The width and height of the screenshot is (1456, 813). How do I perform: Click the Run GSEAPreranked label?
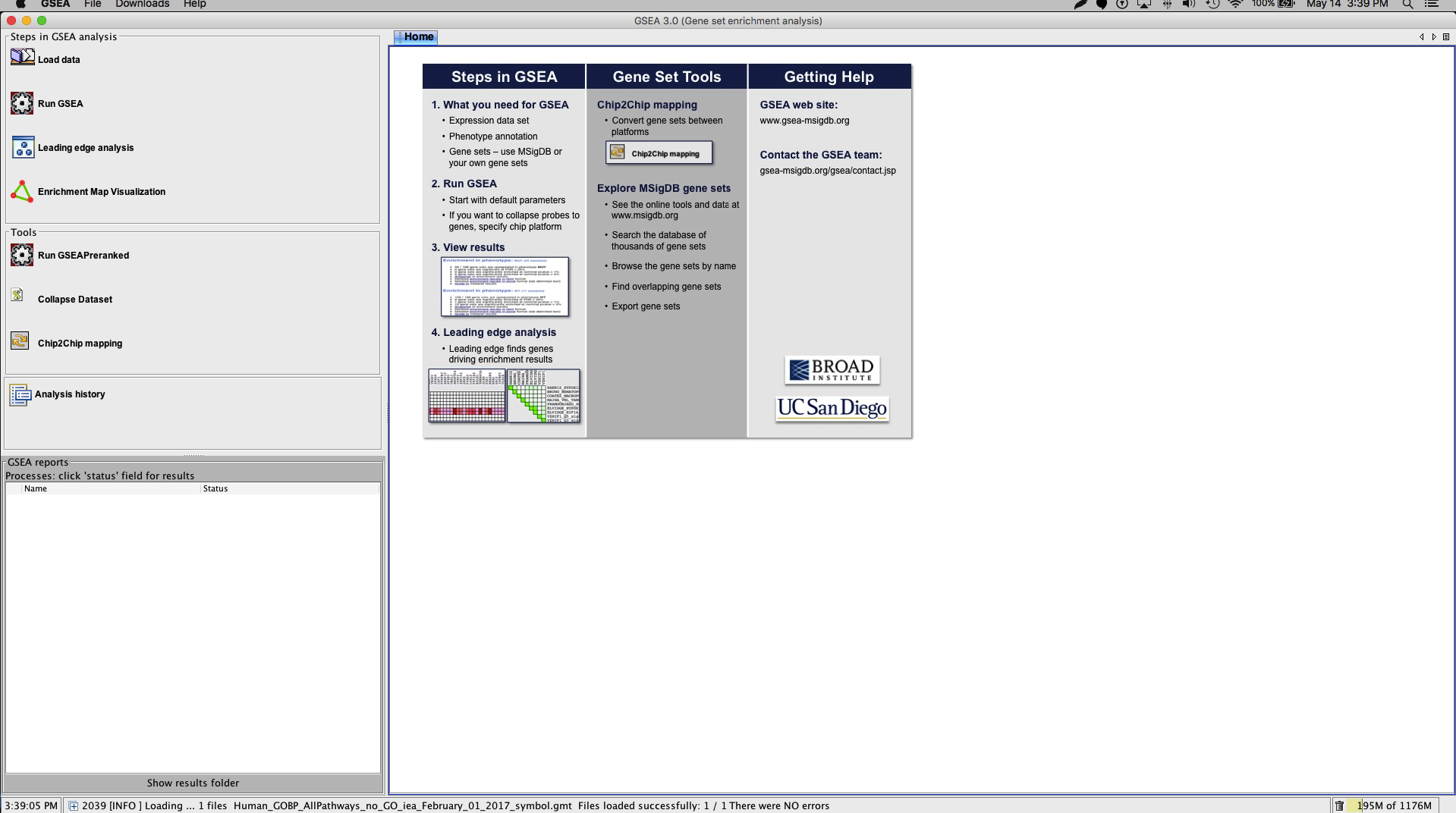point(83,256)
